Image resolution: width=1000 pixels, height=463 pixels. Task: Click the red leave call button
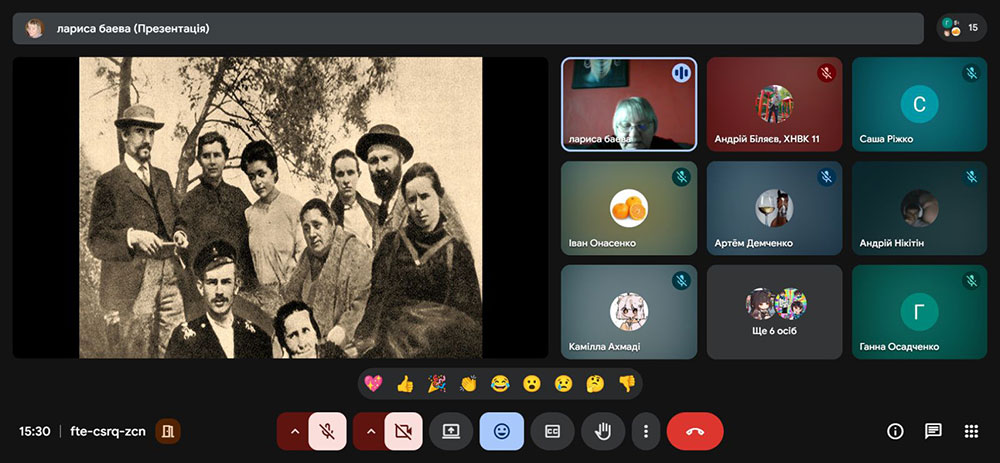694,431
